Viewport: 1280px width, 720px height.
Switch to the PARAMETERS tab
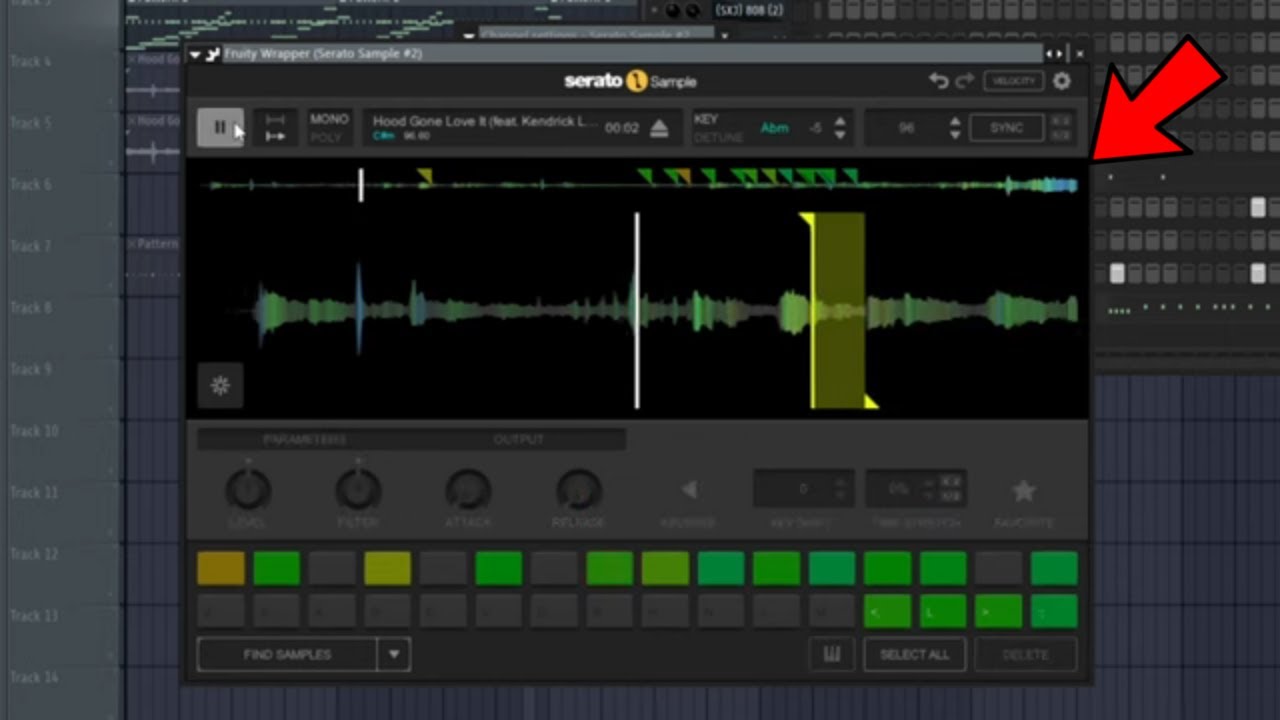tap(304, 439)
